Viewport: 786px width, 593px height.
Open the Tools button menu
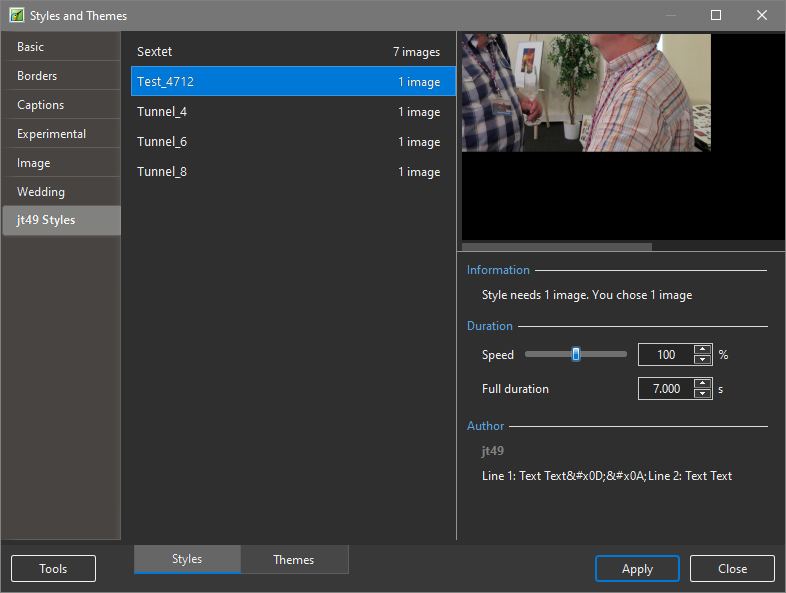(53, 569)
